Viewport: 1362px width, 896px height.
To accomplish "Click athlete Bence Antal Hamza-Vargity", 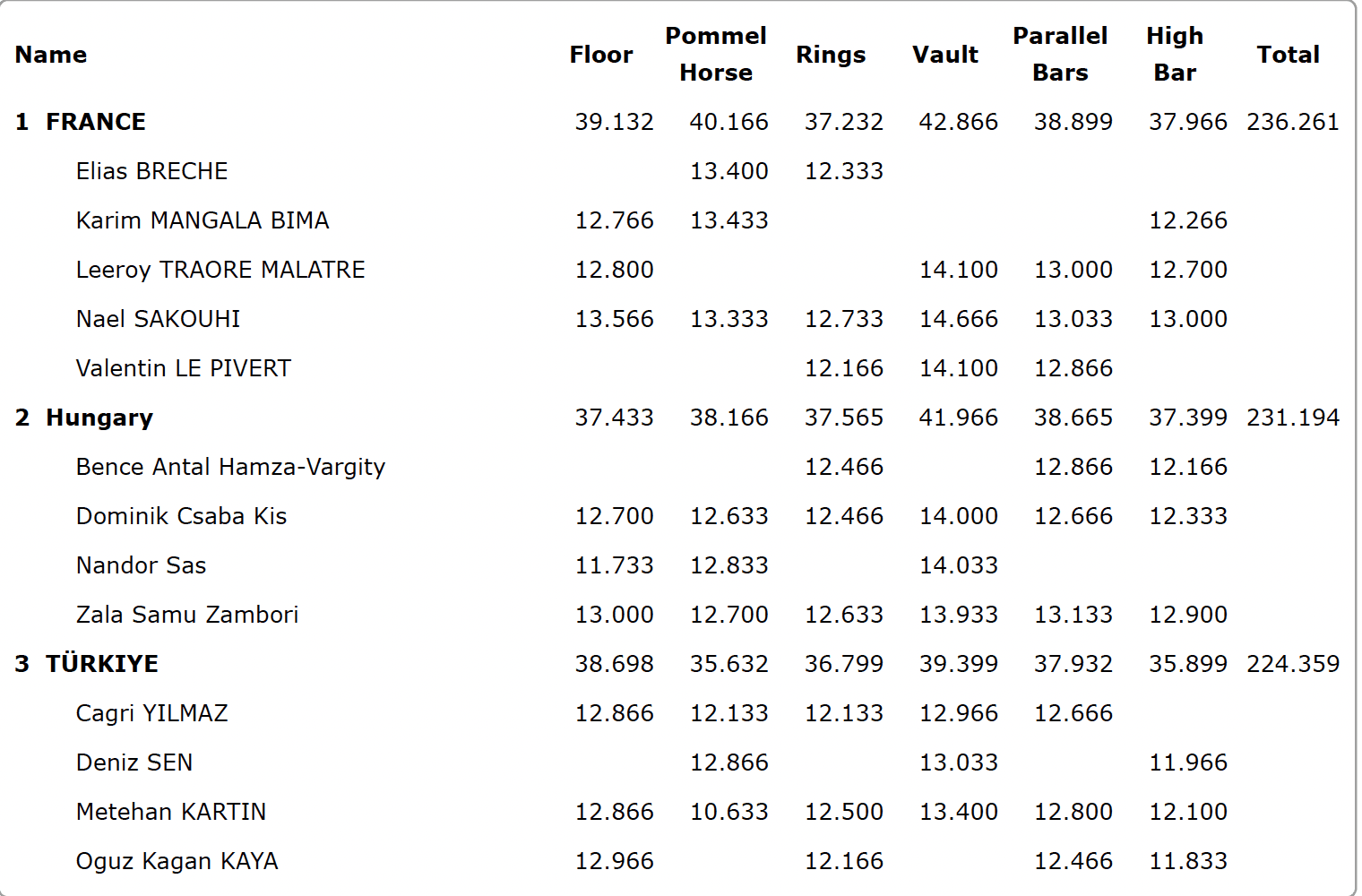I will [230, 467].
